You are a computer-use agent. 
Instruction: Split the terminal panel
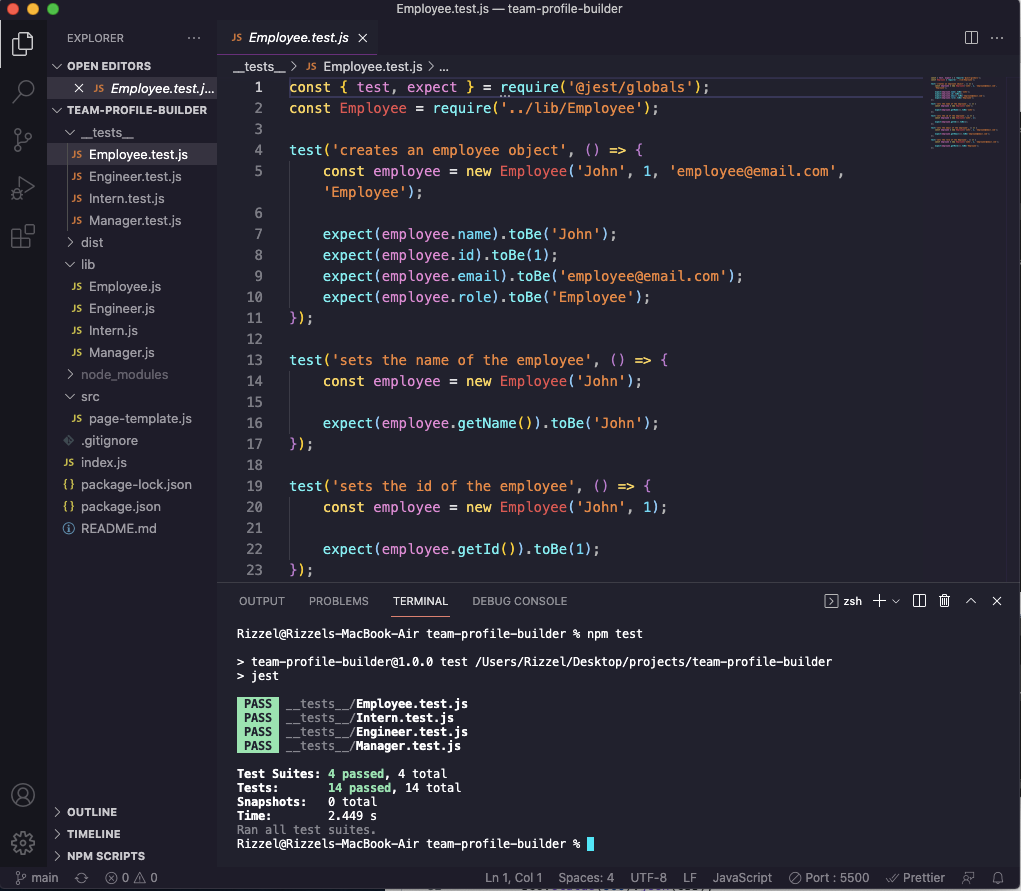918,600
